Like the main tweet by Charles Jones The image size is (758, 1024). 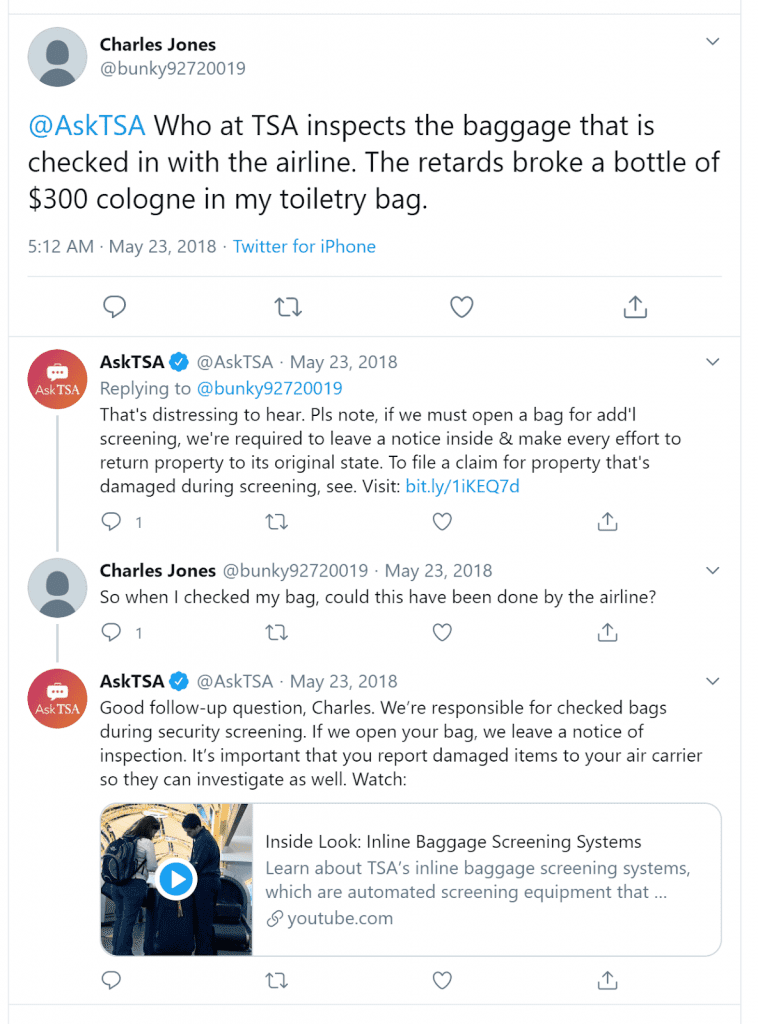(x=462, y=306)
